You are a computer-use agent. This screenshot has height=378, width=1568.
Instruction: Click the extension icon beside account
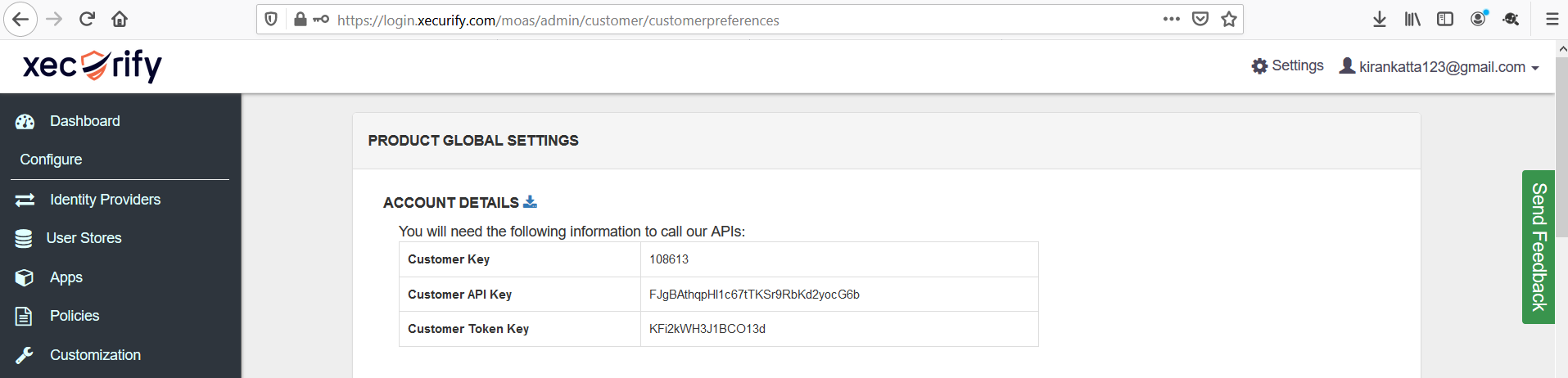coord(1512,19)
